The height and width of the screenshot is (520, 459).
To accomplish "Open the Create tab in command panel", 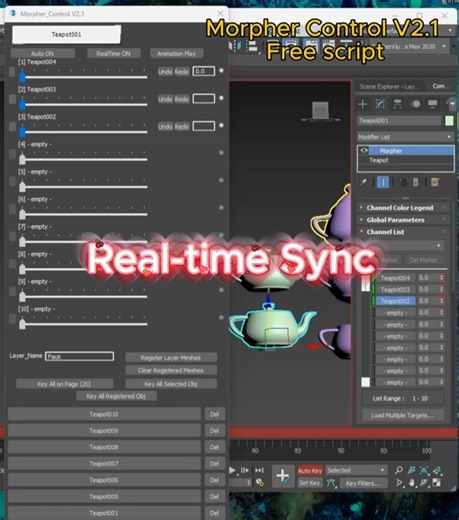I will [x=363, y=104].
